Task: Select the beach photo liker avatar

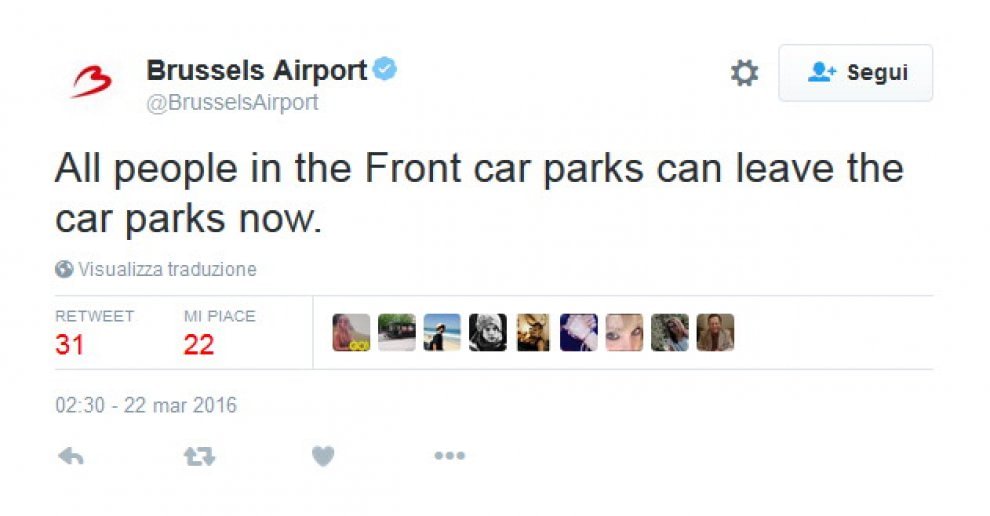Action: click(x=442, y=332)
